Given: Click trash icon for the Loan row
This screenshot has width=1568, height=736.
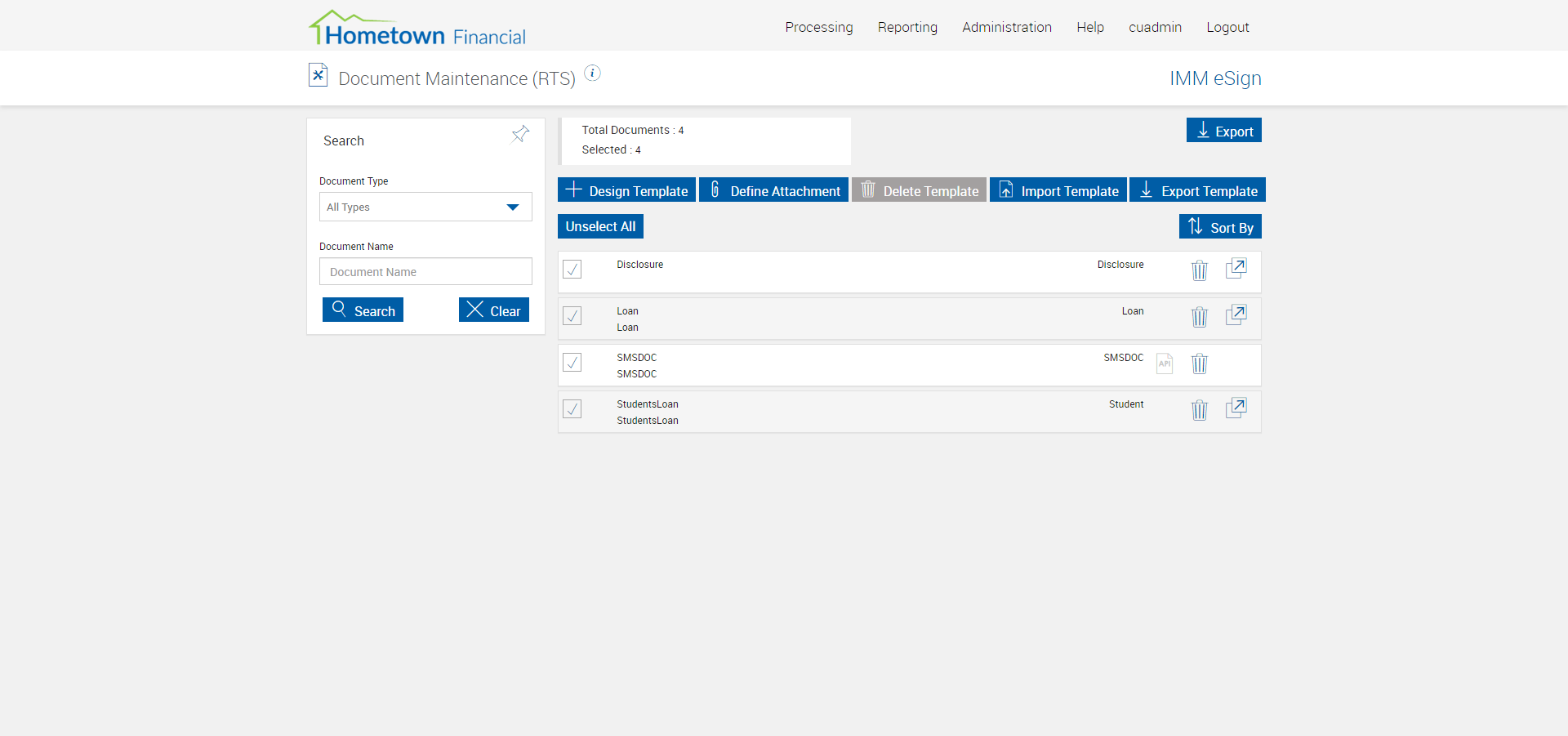Looking at the screenshot, I should point(1199,317).
